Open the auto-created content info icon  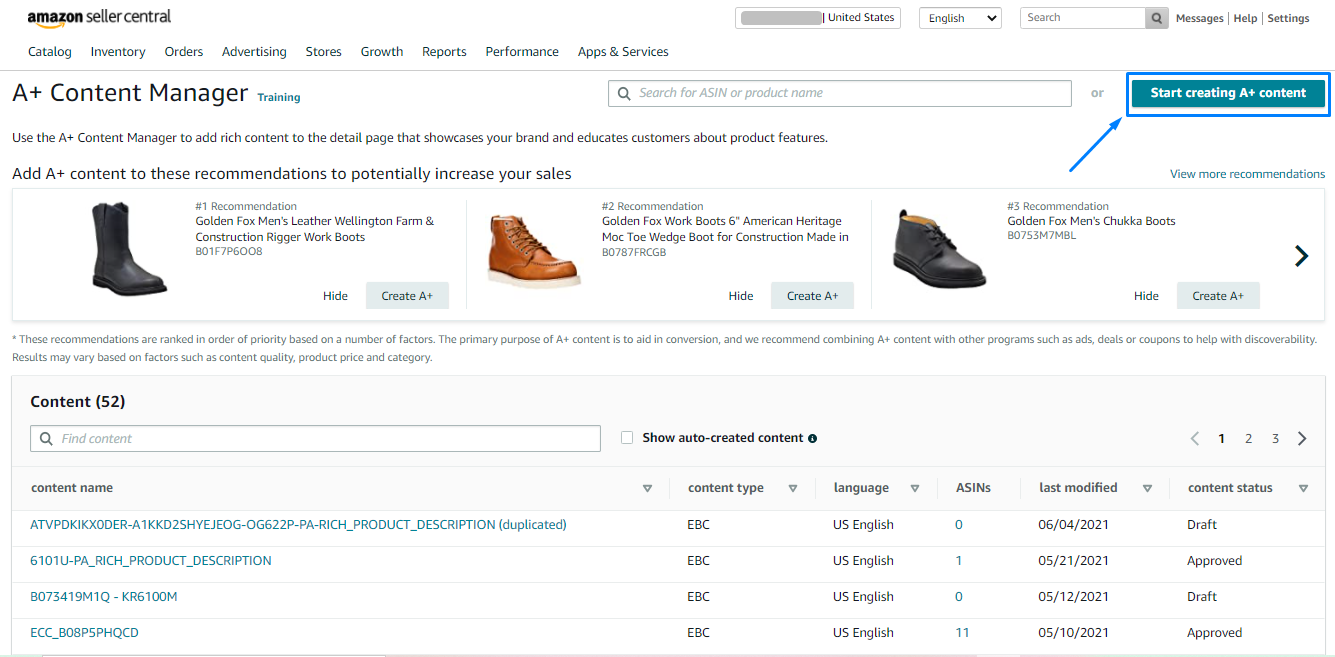click(x=812, y=438)
